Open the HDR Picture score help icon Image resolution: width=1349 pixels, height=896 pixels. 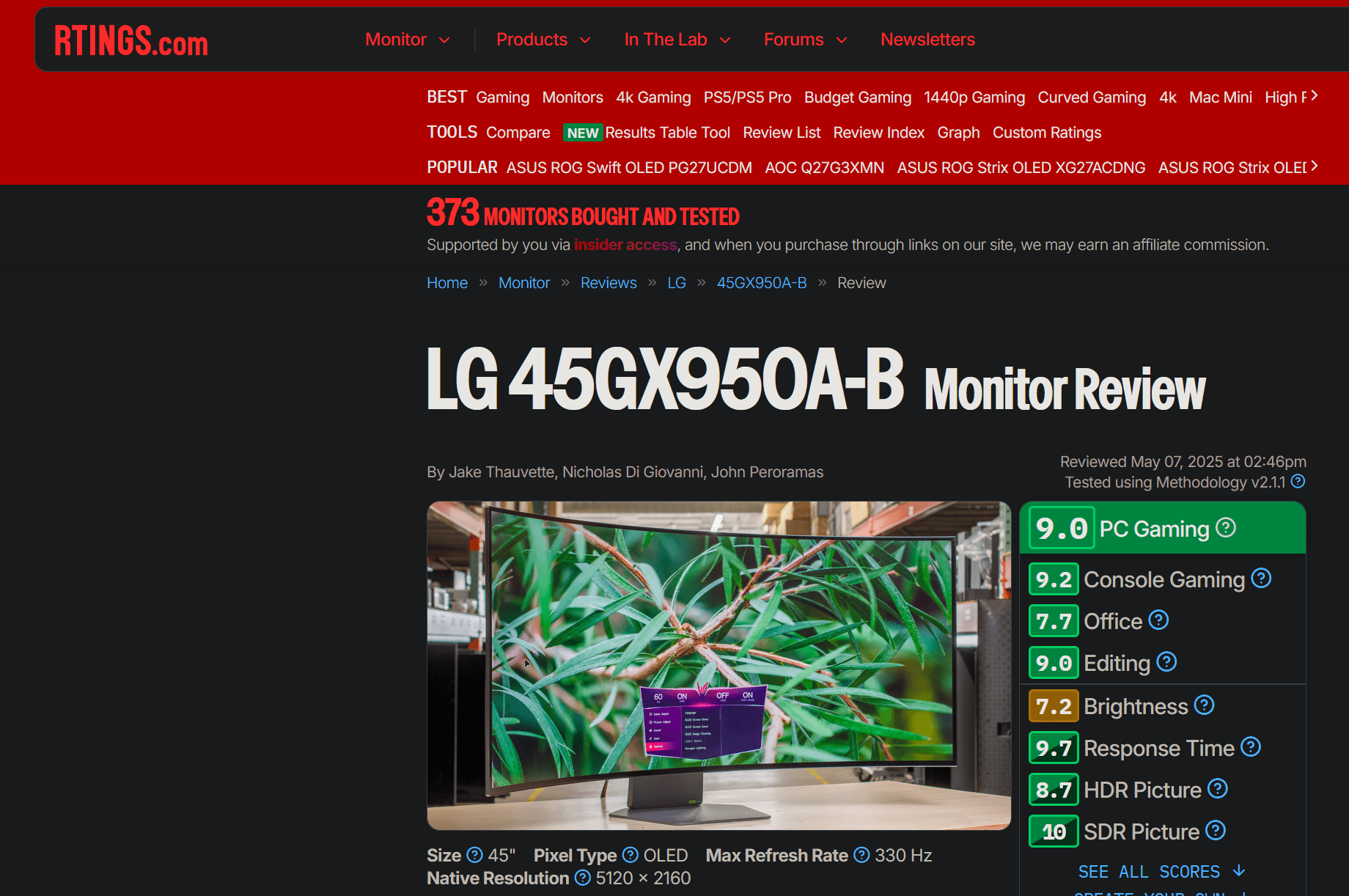(x=1218, y=789)
